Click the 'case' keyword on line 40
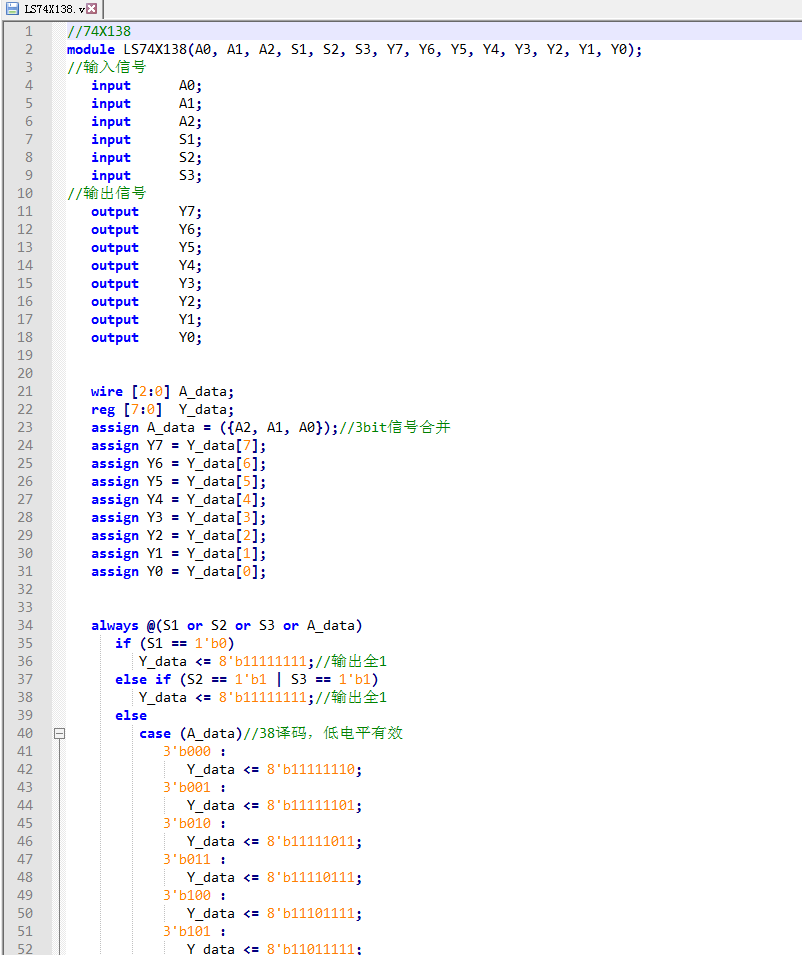The height and width of the screenshot is (955, 802). (x=154, y=733)
